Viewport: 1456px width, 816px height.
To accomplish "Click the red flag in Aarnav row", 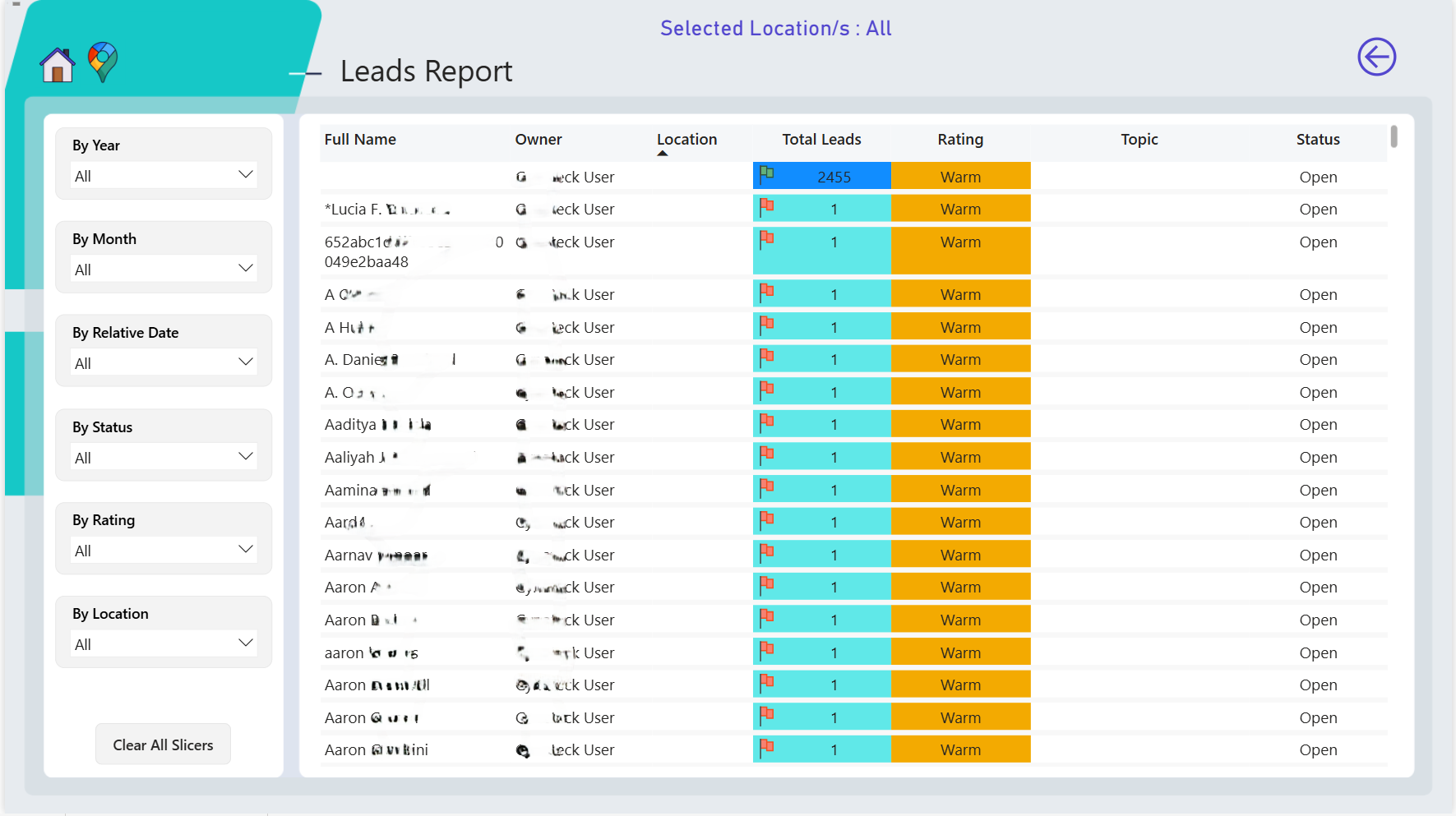I will 766,551.
